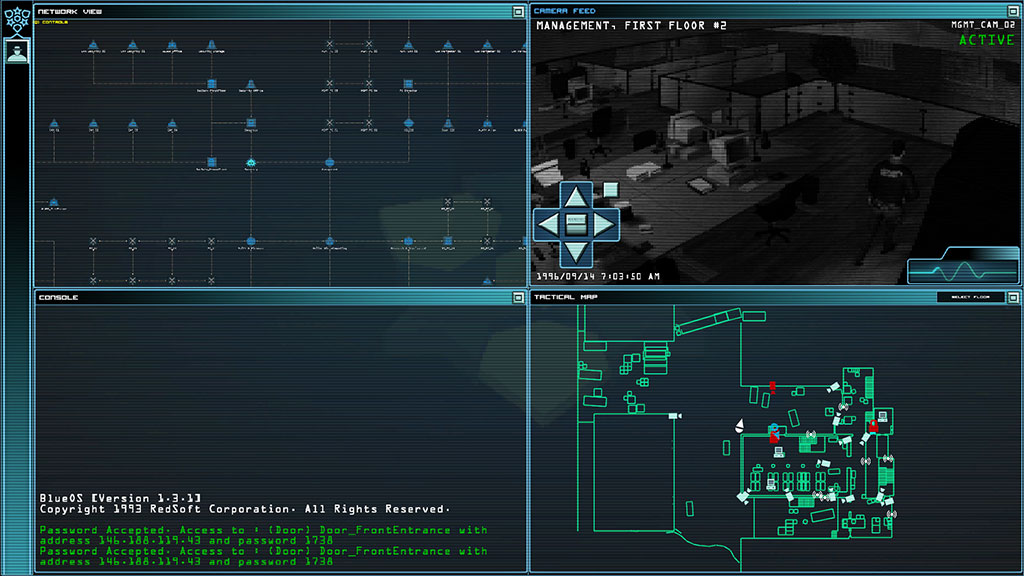Open the Select Floor dropdown
Image resolution: width=1024 pixels, height=576 pixels.
coord(970,297)
